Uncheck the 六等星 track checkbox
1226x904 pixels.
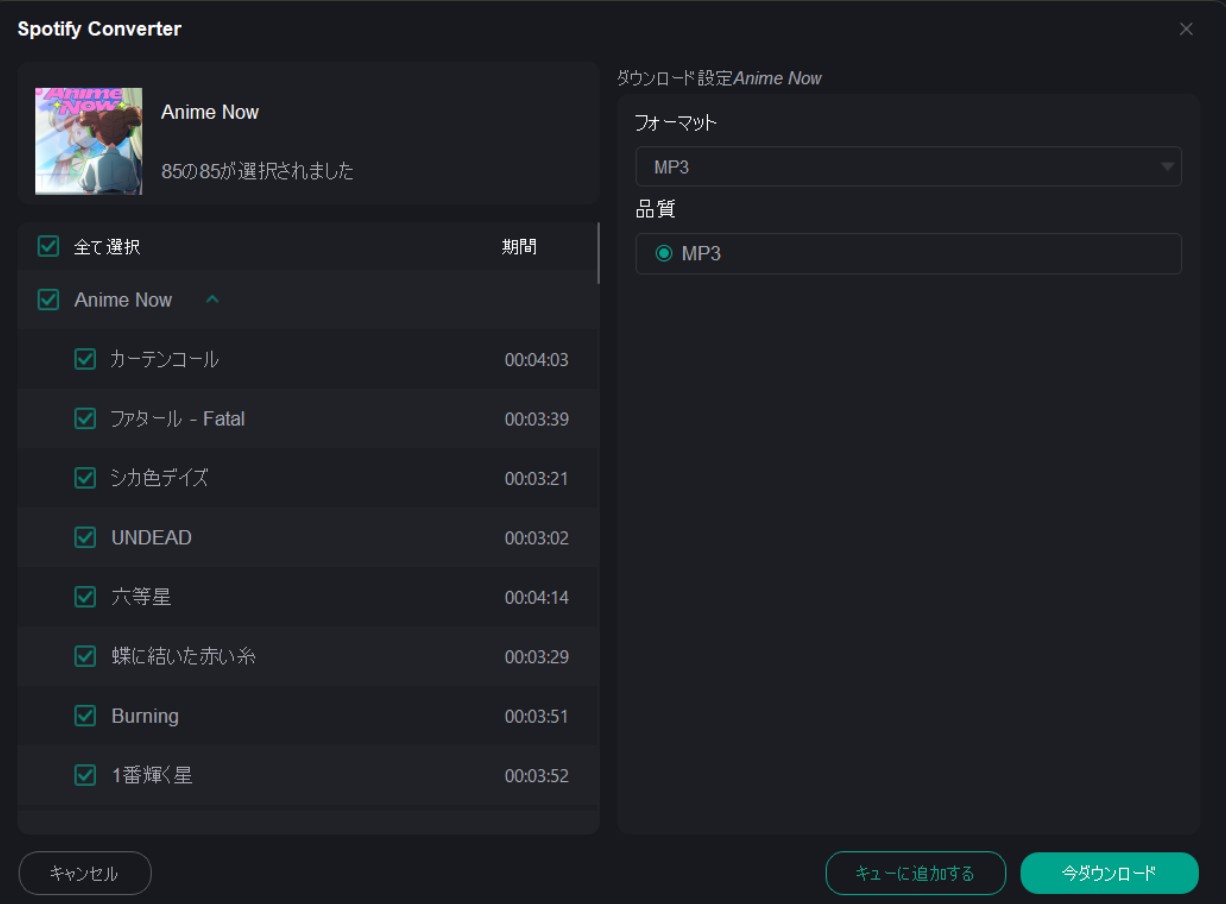click(85, 597)
